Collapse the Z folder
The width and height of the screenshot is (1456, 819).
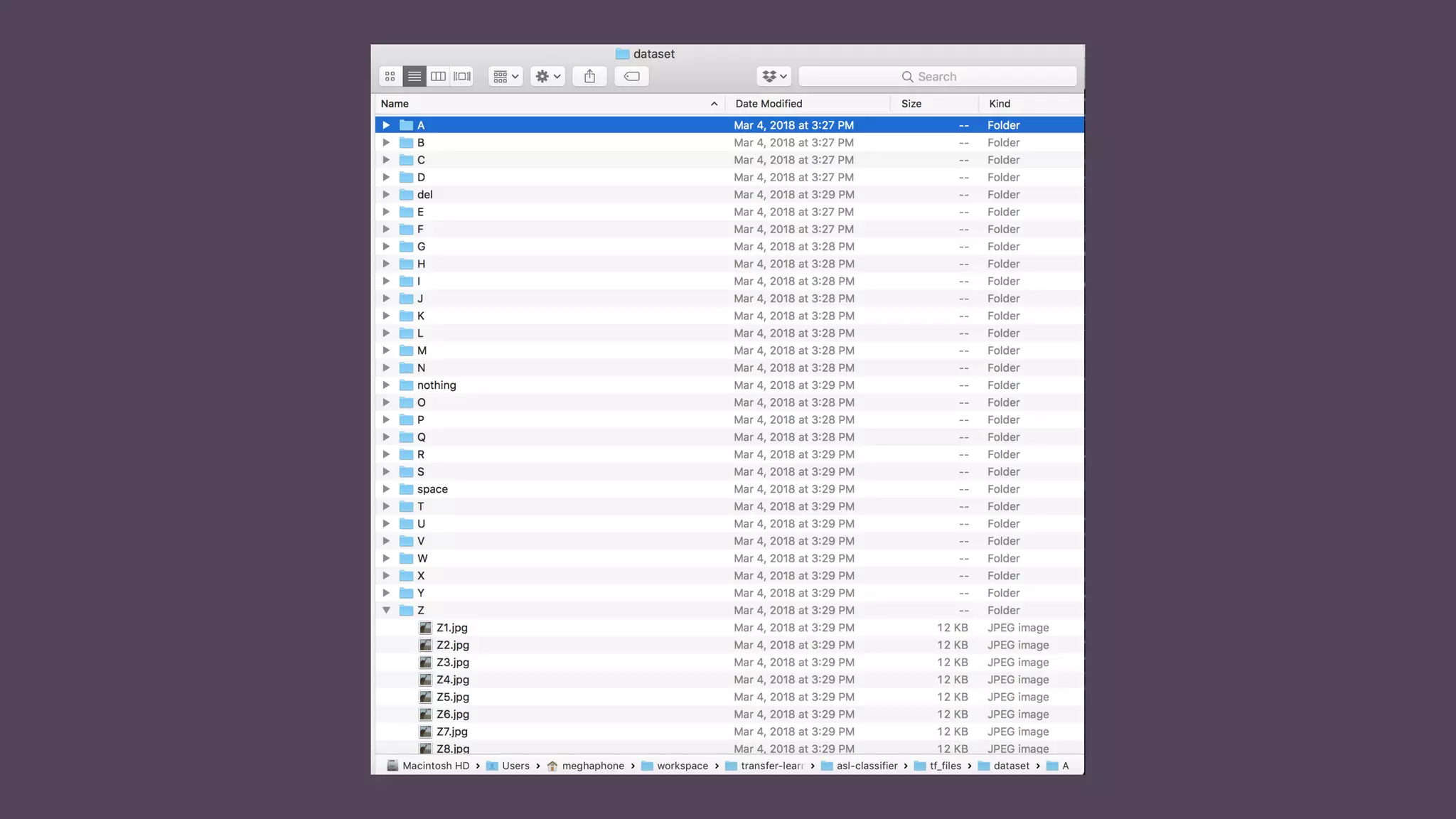(386, 610)
